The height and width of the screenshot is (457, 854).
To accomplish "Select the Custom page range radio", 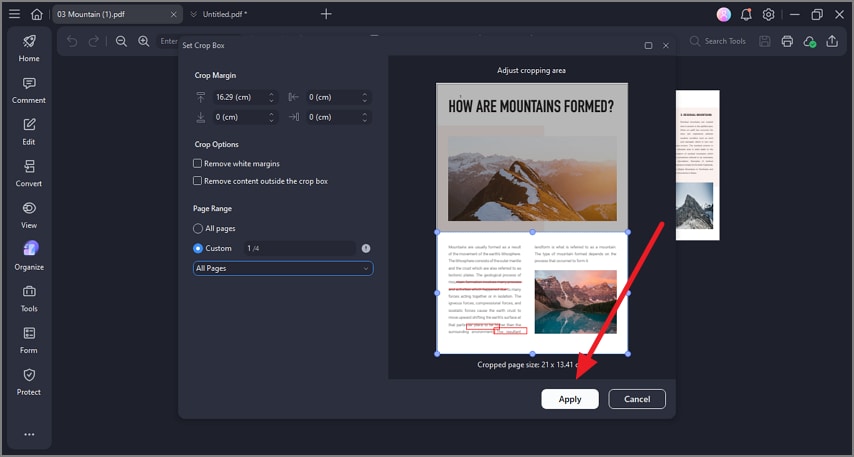I will pyautogui.click(x=198, y=248).
